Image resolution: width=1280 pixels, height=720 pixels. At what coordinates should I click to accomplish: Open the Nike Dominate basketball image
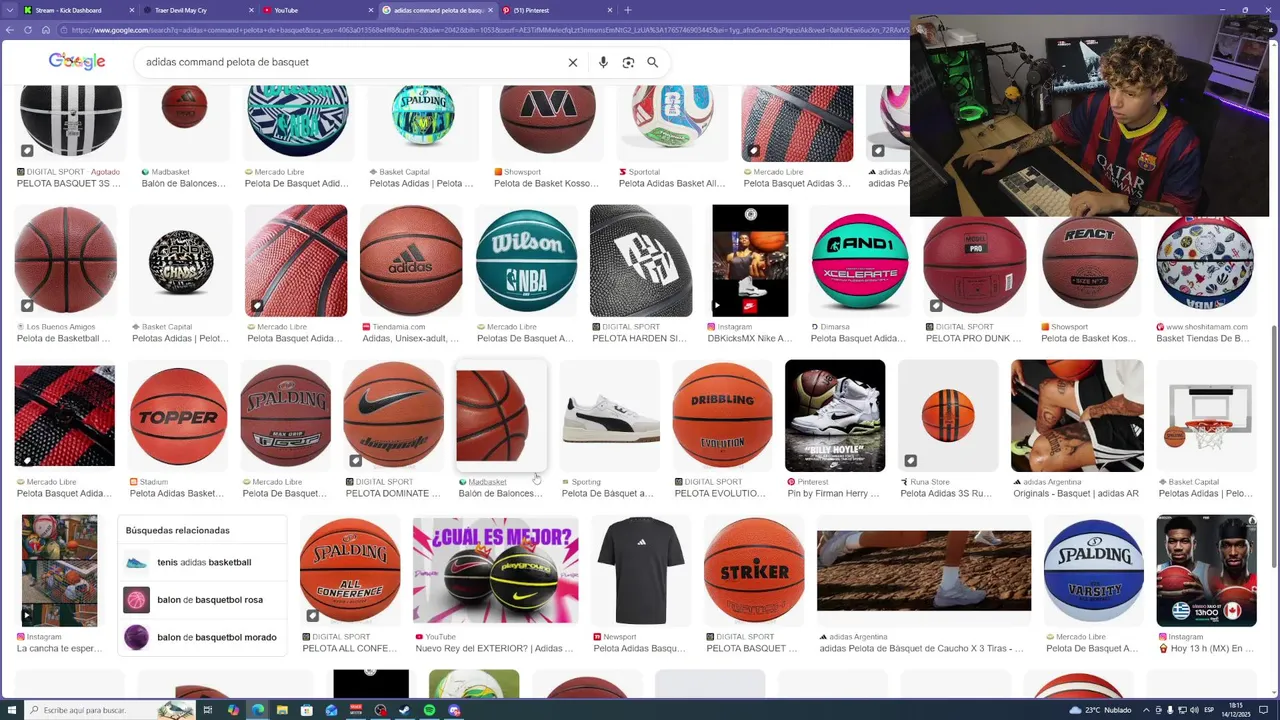point(393,415)
